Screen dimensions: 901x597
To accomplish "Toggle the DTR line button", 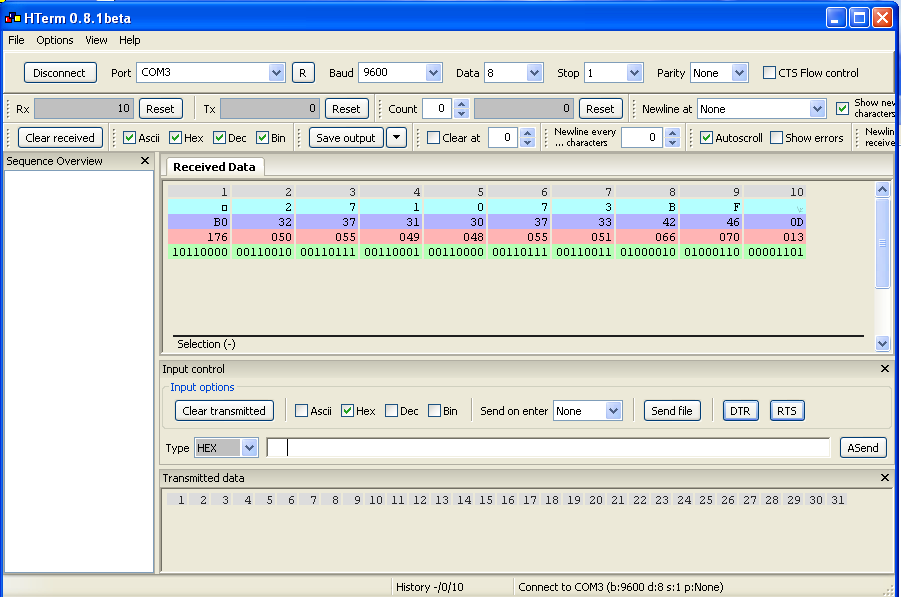I will (x=740, y=411).
